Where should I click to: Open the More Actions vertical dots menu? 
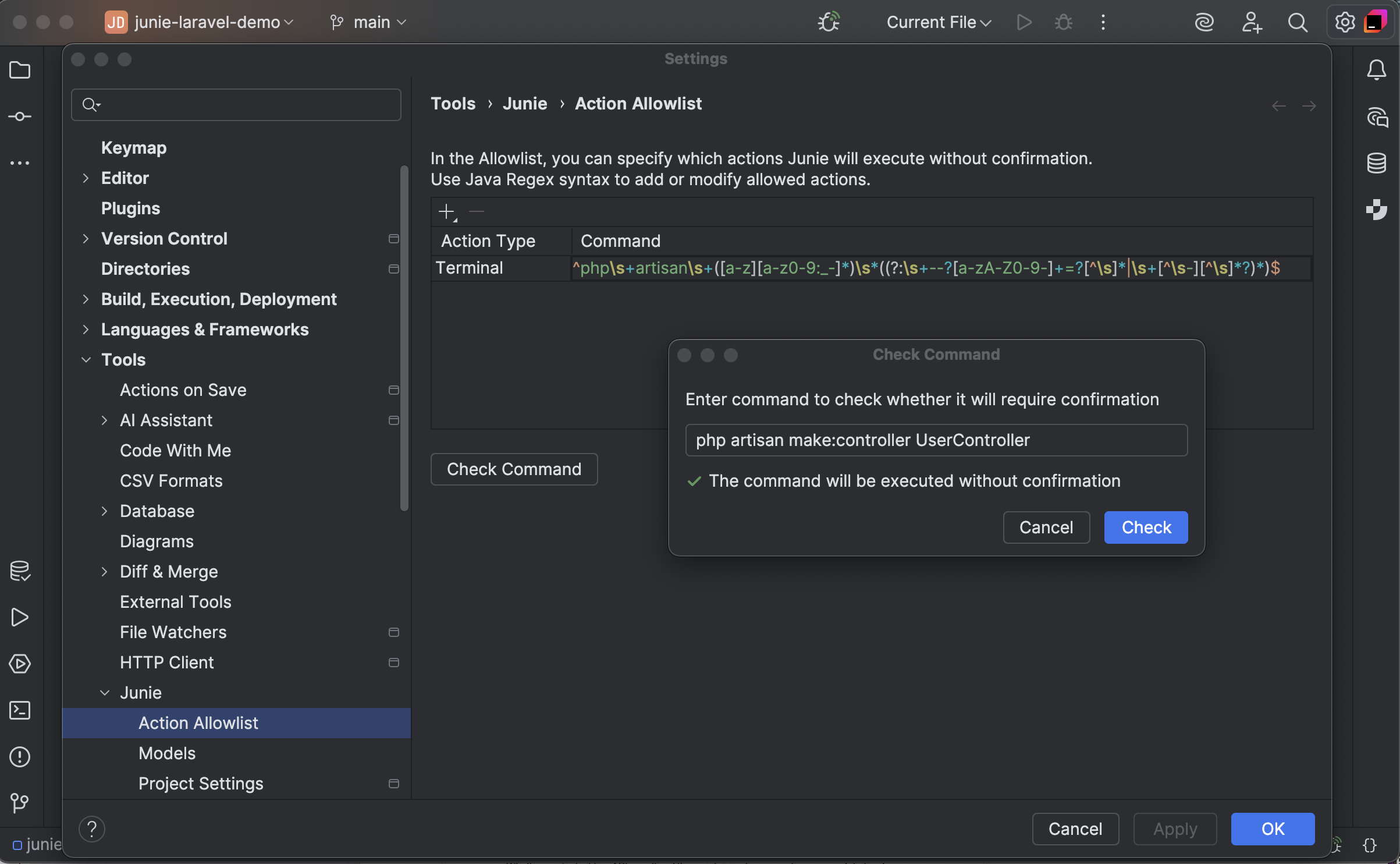pos(1103,22)
